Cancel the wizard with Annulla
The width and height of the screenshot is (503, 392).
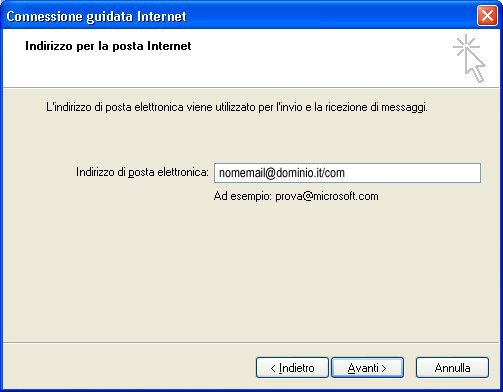tap(452, 368)
